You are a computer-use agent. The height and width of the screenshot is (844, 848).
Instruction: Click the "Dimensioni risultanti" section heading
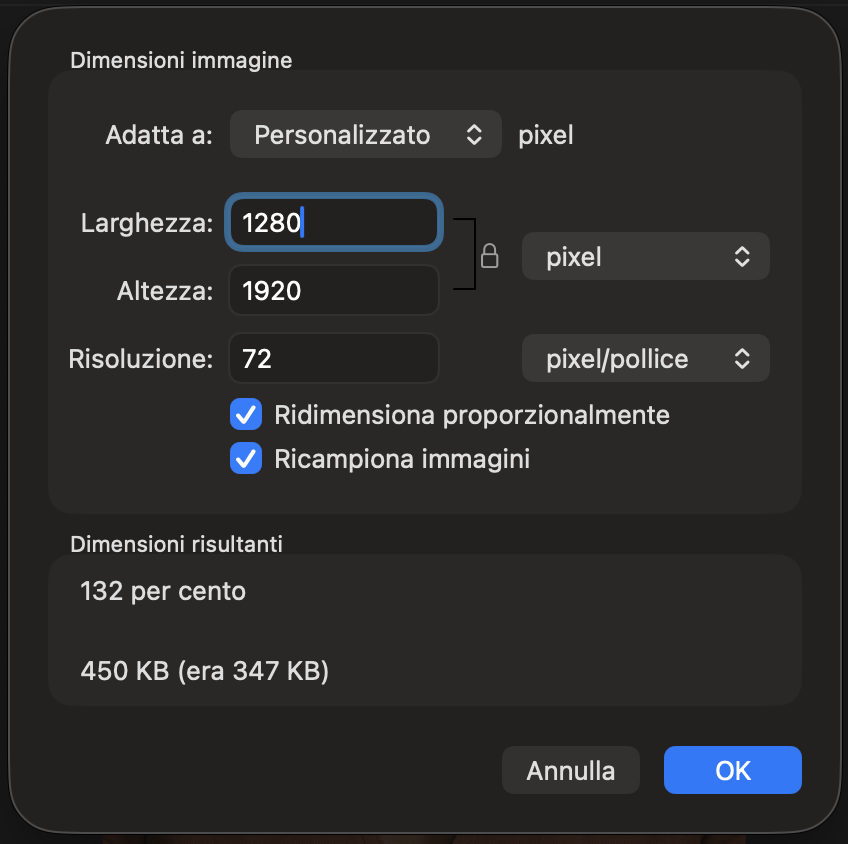176,544
